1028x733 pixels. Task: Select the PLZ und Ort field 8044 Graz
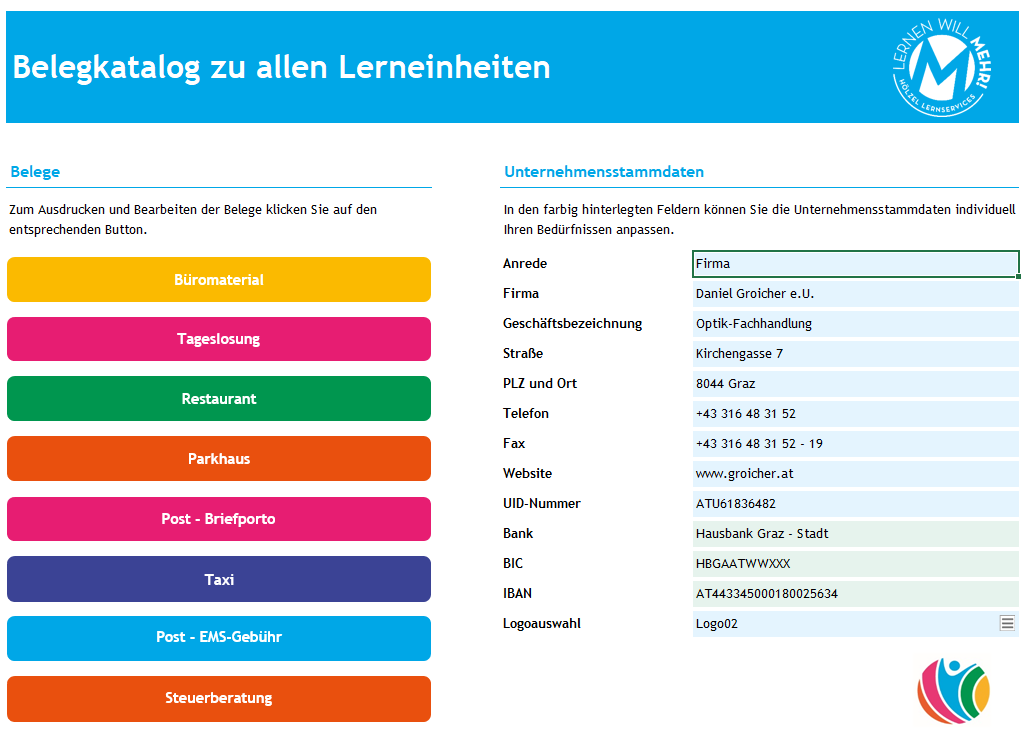(856, 384)
